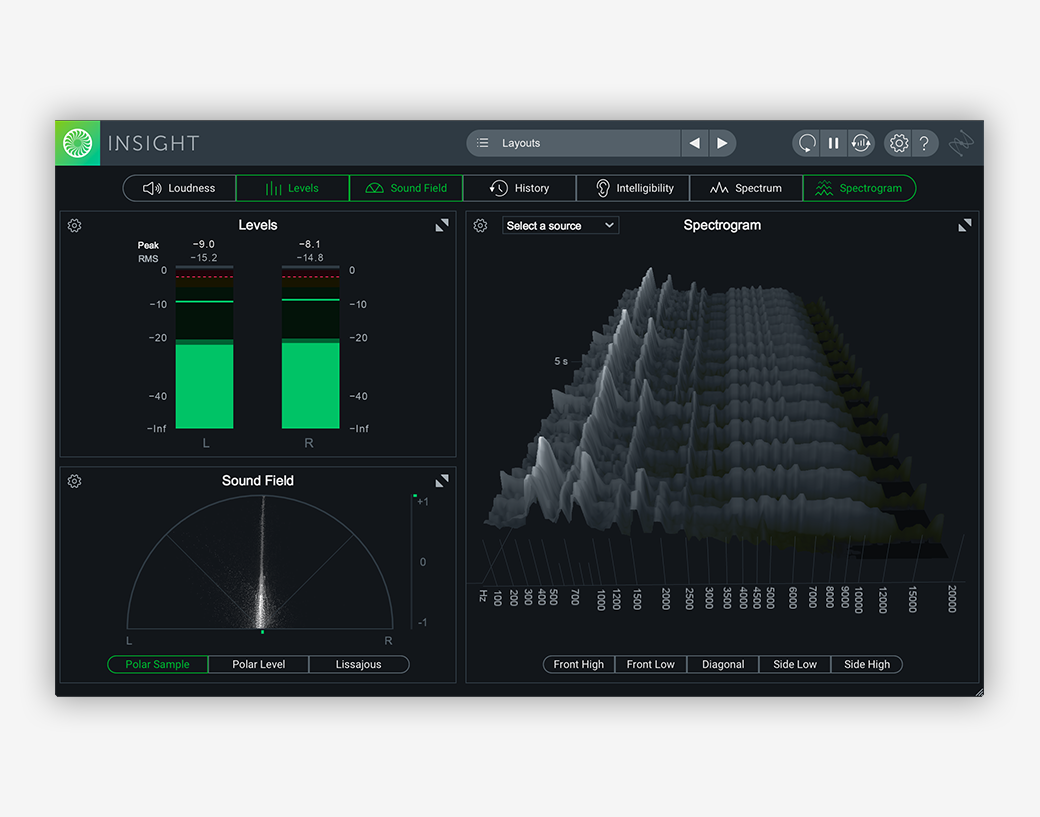
Task: Open the help question mark
Action: (x=925, y=143)
